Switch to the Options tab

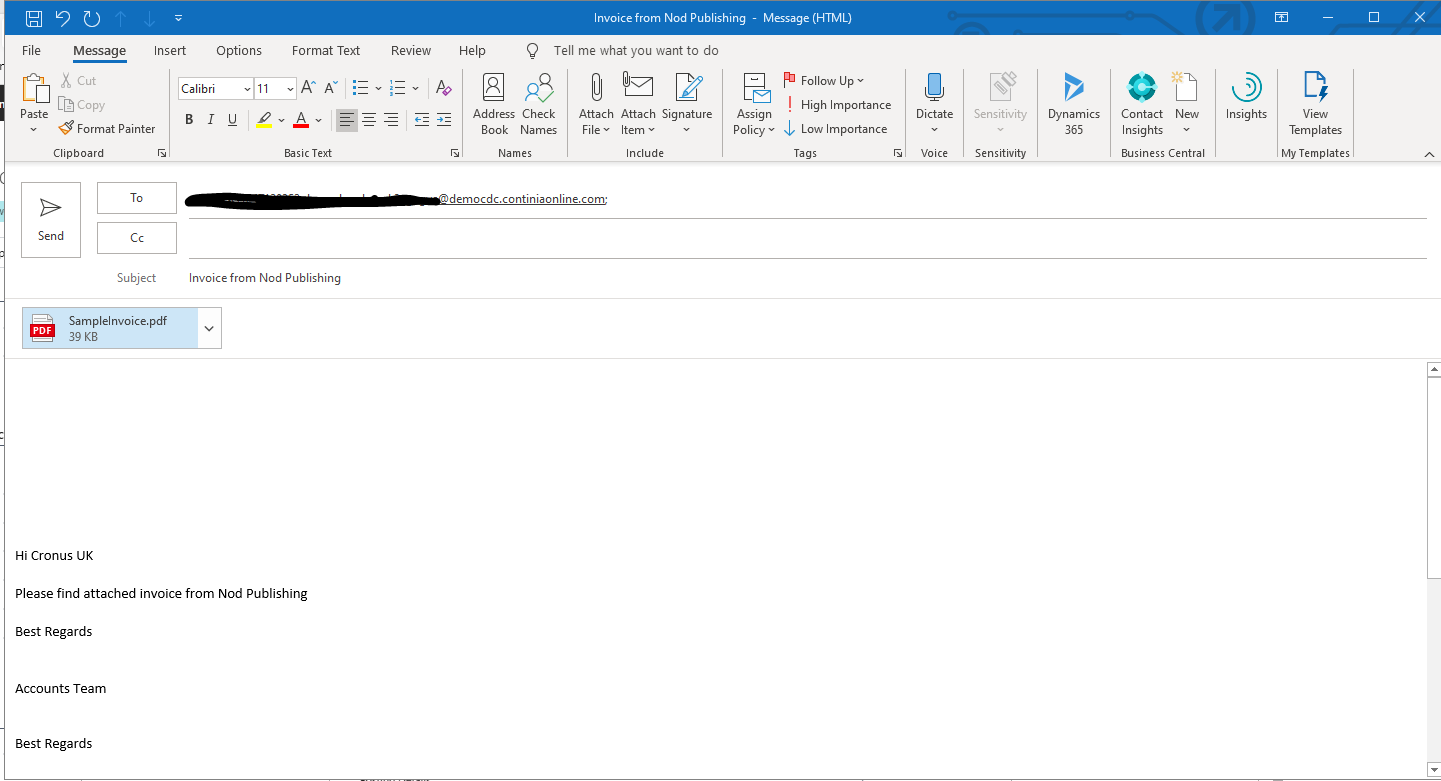pyautogui.click(x=239, y=51)
